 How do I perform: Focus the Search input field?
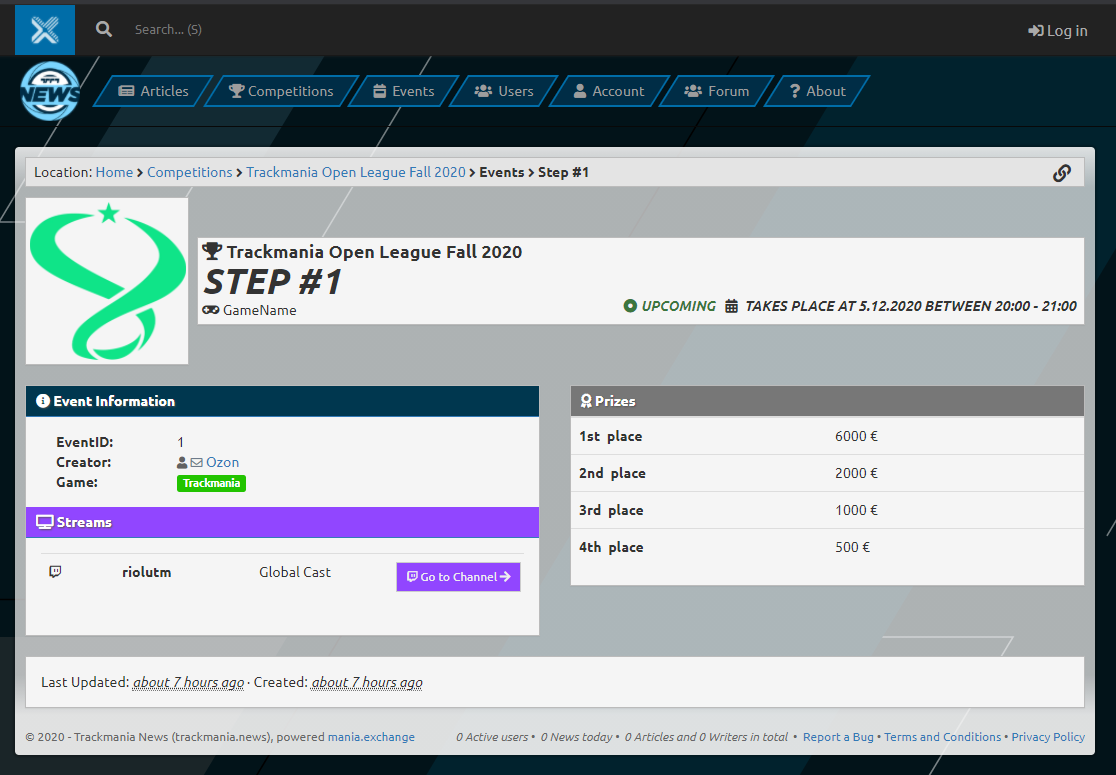[x=168, y=29]
